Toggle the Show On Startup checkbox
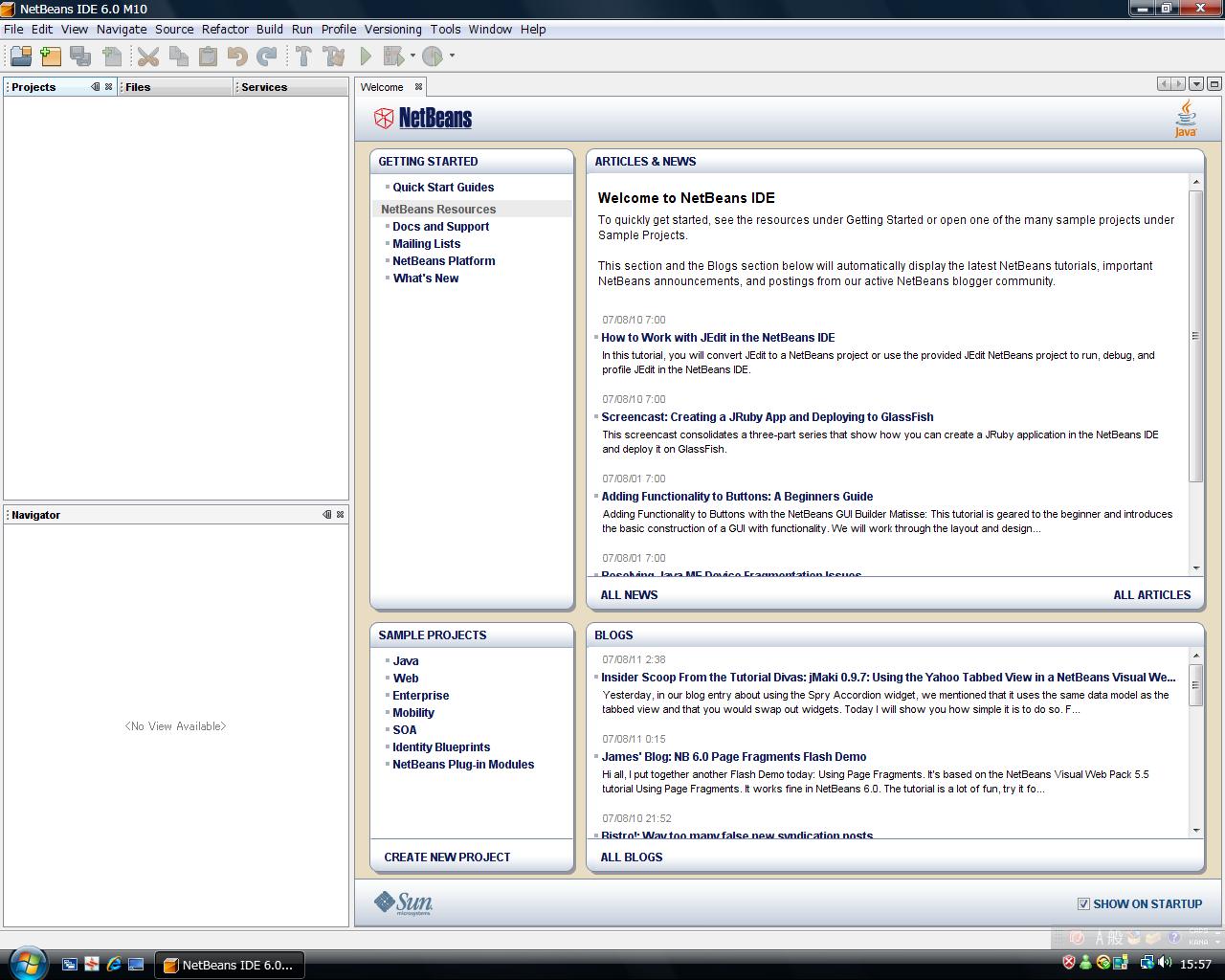Viewport: 1225px width, 980px height. [1083, 903]
